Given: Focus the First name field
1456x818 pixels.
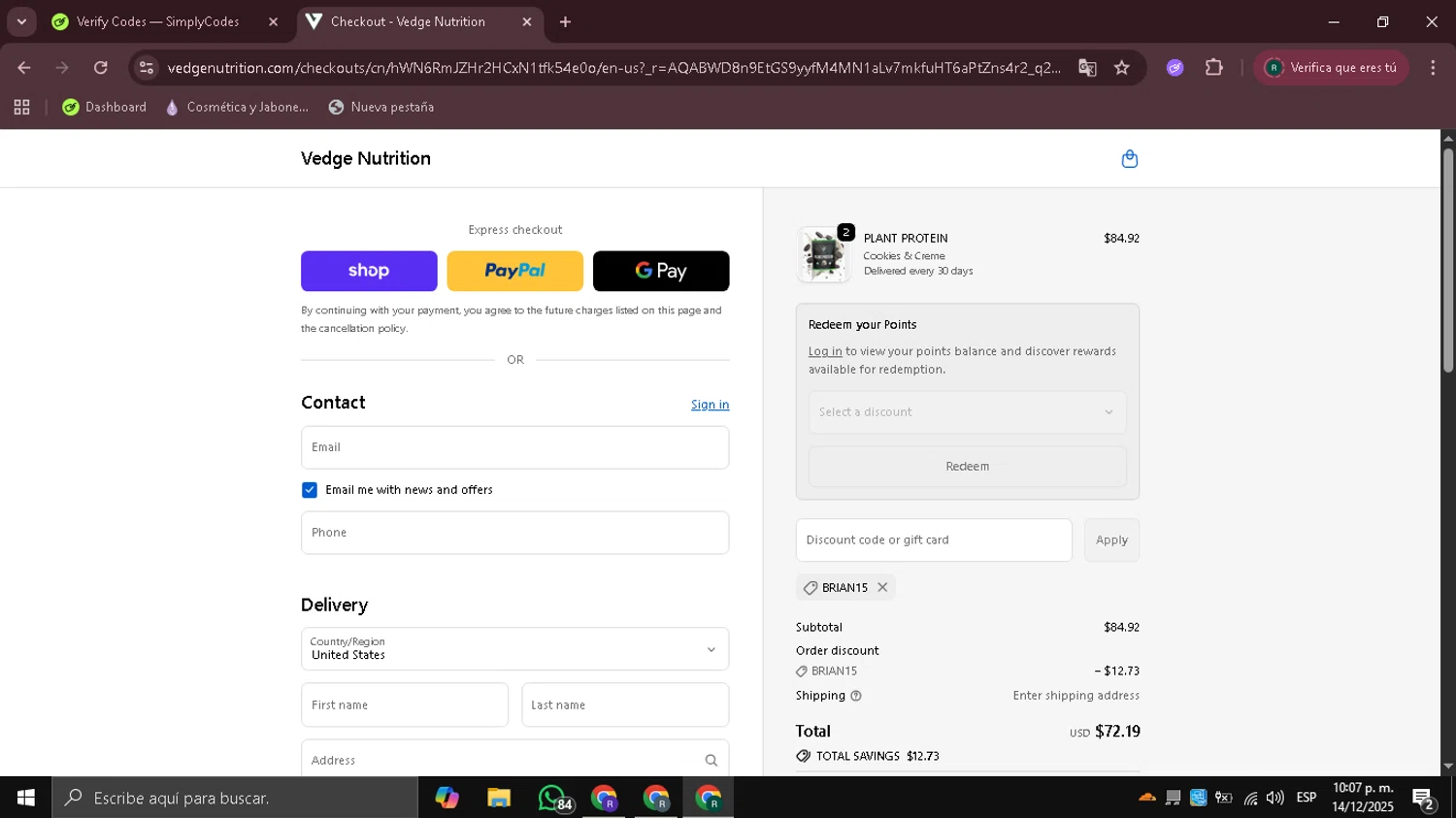Looking at the screenshot, I should pyautogui.click(x=405, y=705).
